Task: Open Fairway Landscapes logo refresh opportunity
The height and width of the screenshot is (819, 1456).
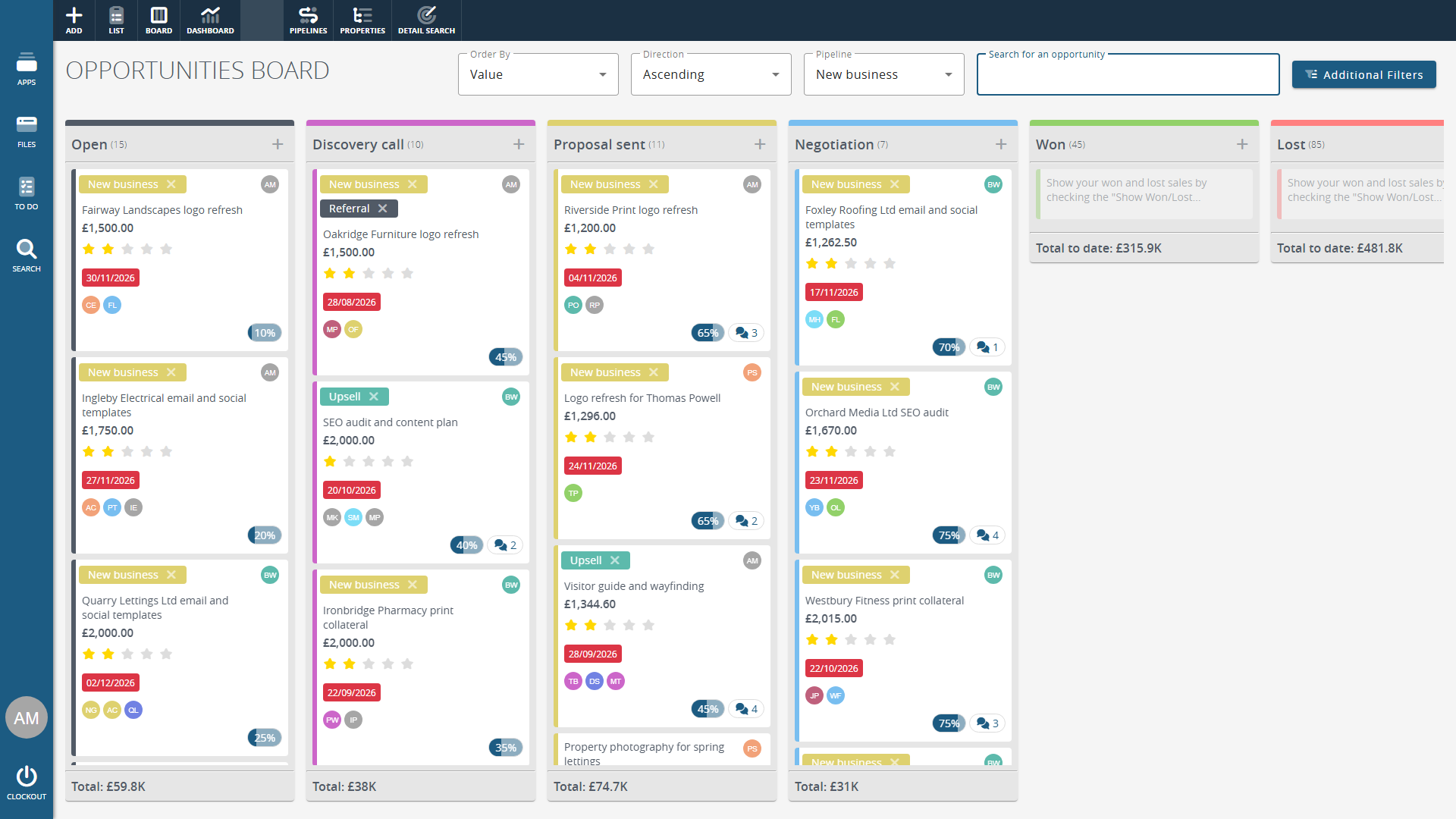Action: 162,210
